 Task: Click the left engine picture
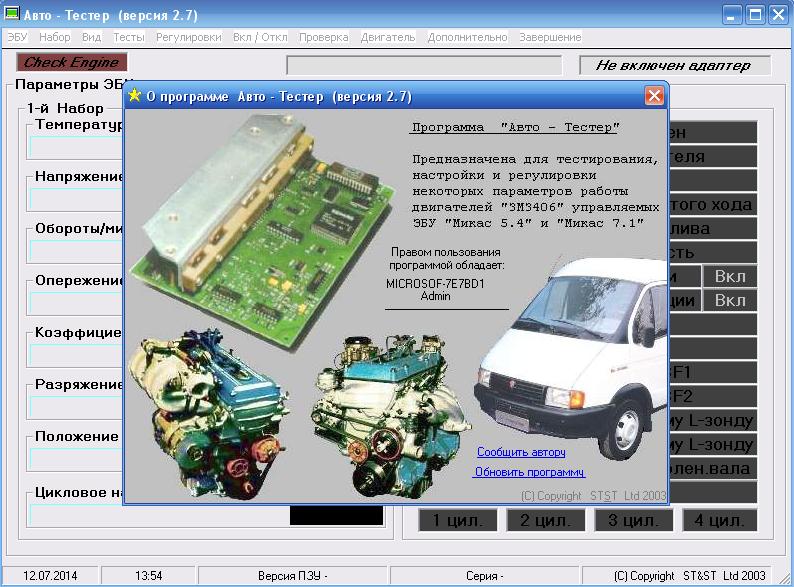pos(210,415)
